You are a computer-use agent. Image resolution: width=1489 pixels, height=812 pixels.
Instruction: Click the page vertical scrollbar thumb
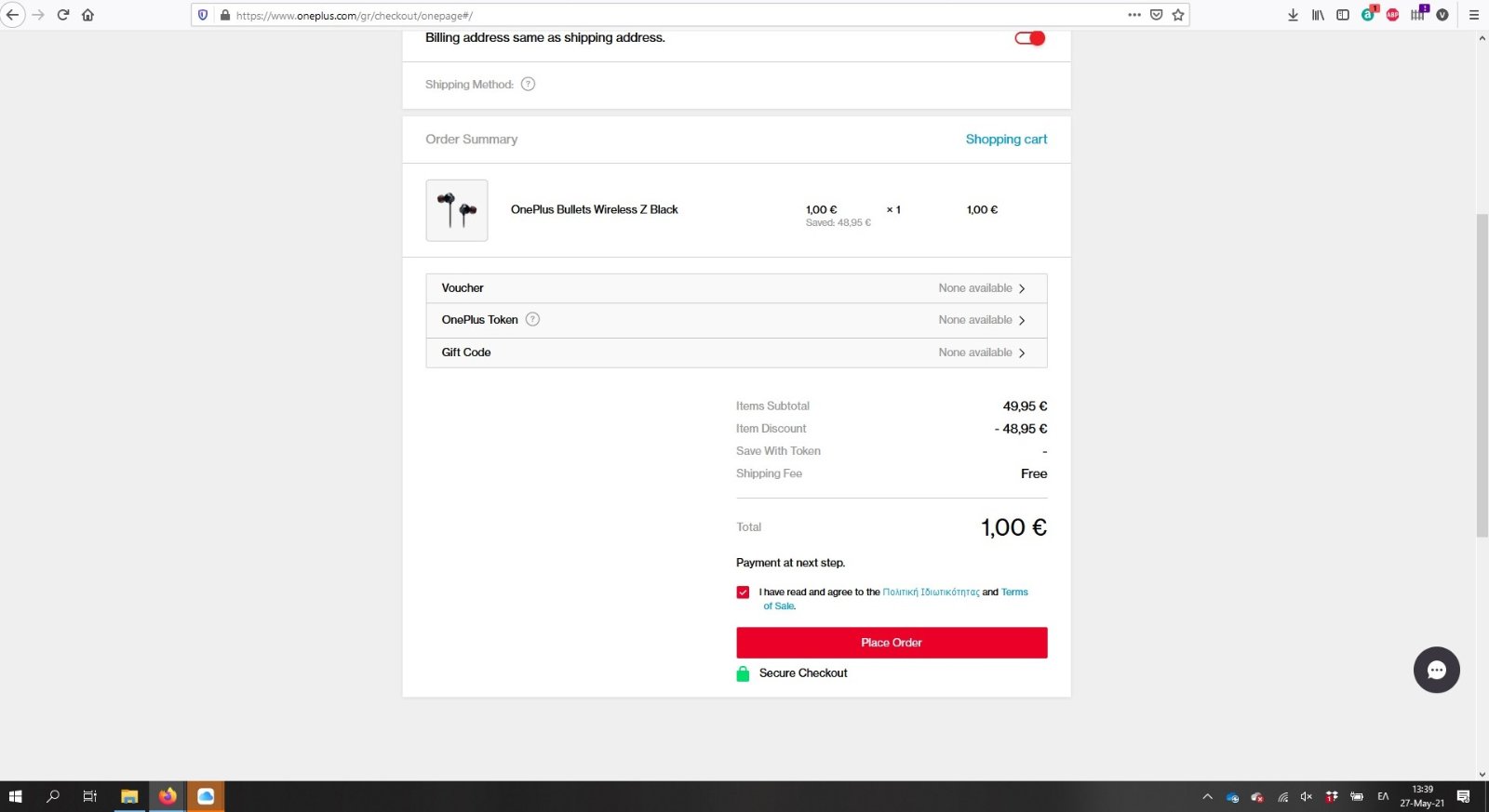(x=1482, y=375)
